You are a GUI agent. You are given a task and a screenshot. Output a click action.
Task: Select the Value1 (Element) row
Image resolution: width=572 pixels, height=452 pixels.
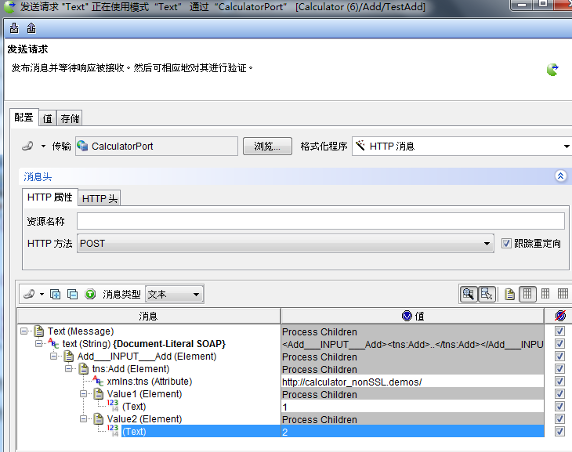(x=144, y=394)
